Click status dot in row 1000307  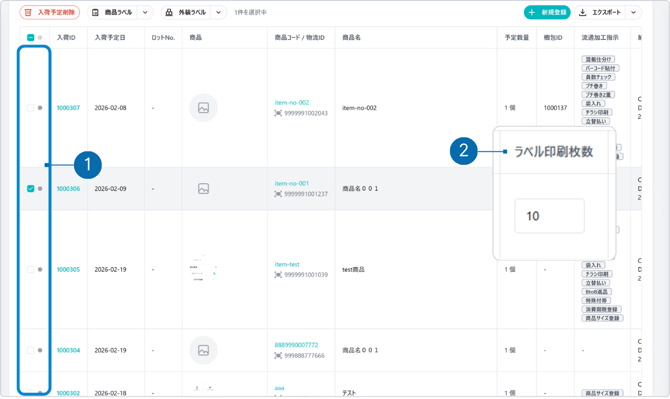point(40,108)
